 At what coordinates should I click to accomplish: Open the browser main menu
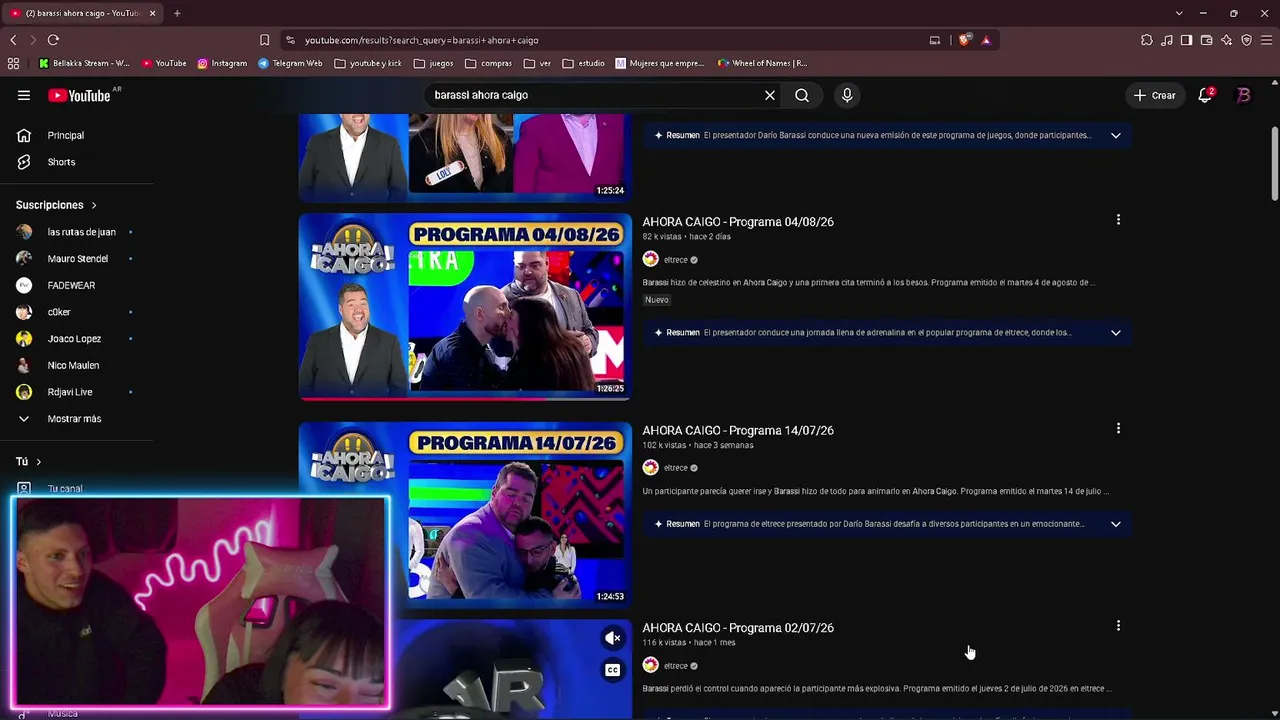click(x=1266, y=40)
